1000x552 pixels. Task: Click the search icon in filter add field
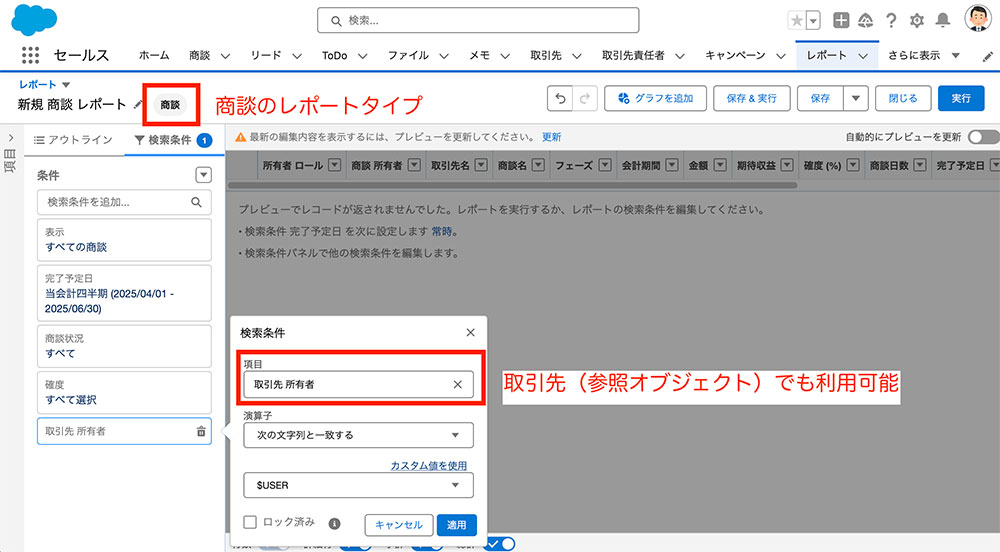coord(196,202)
